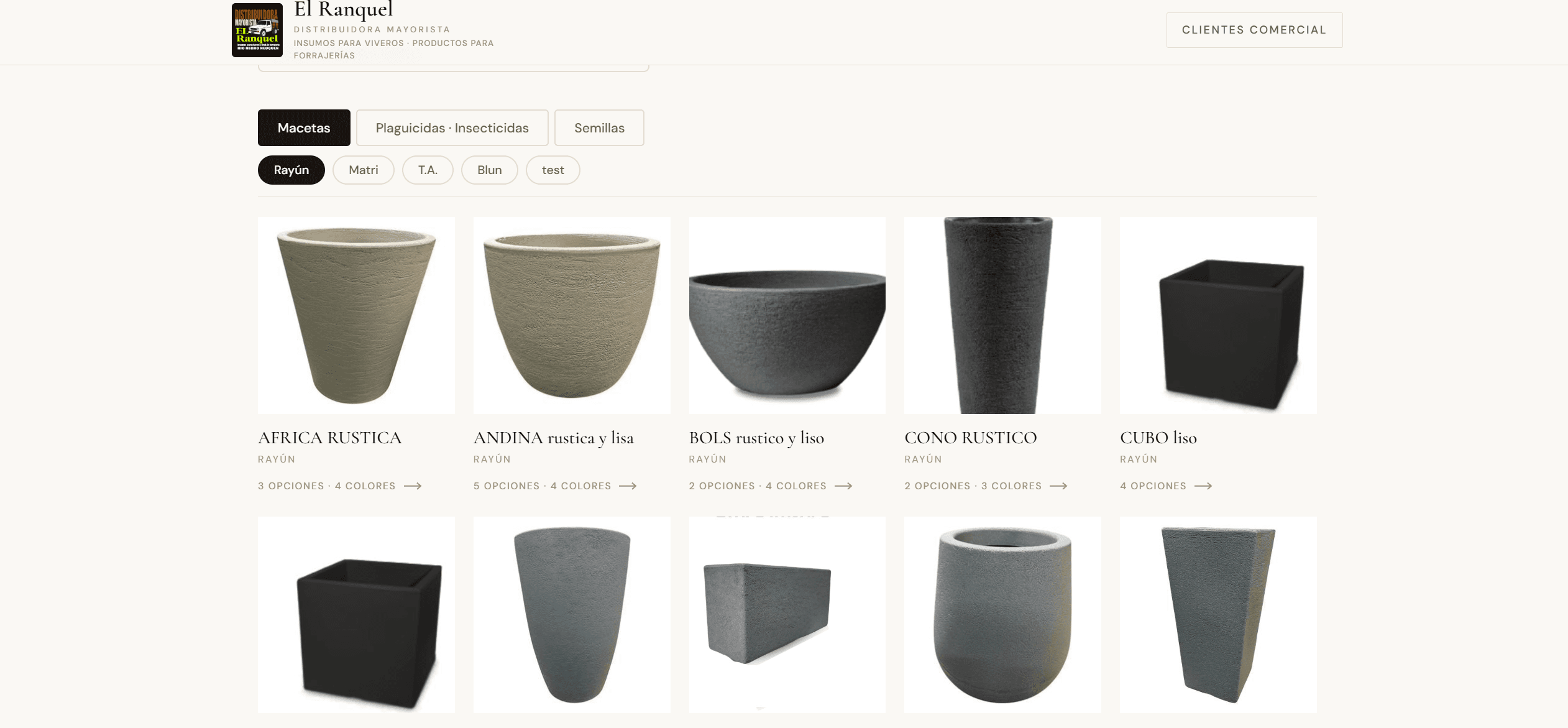
Task: Open the Clientes Comercial button
Action: [1254, 30]
